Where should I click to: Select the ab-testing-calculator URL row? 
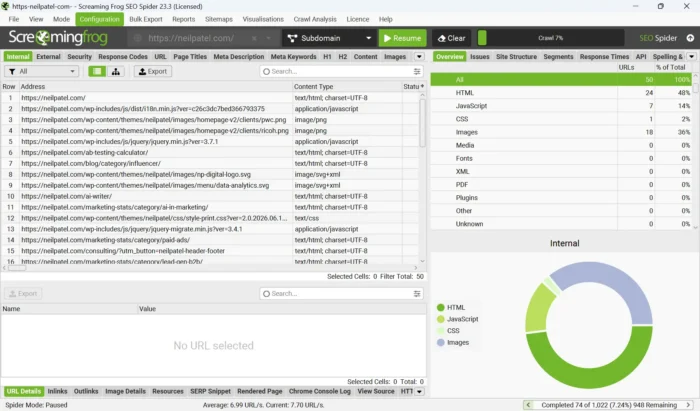point(210,153)
